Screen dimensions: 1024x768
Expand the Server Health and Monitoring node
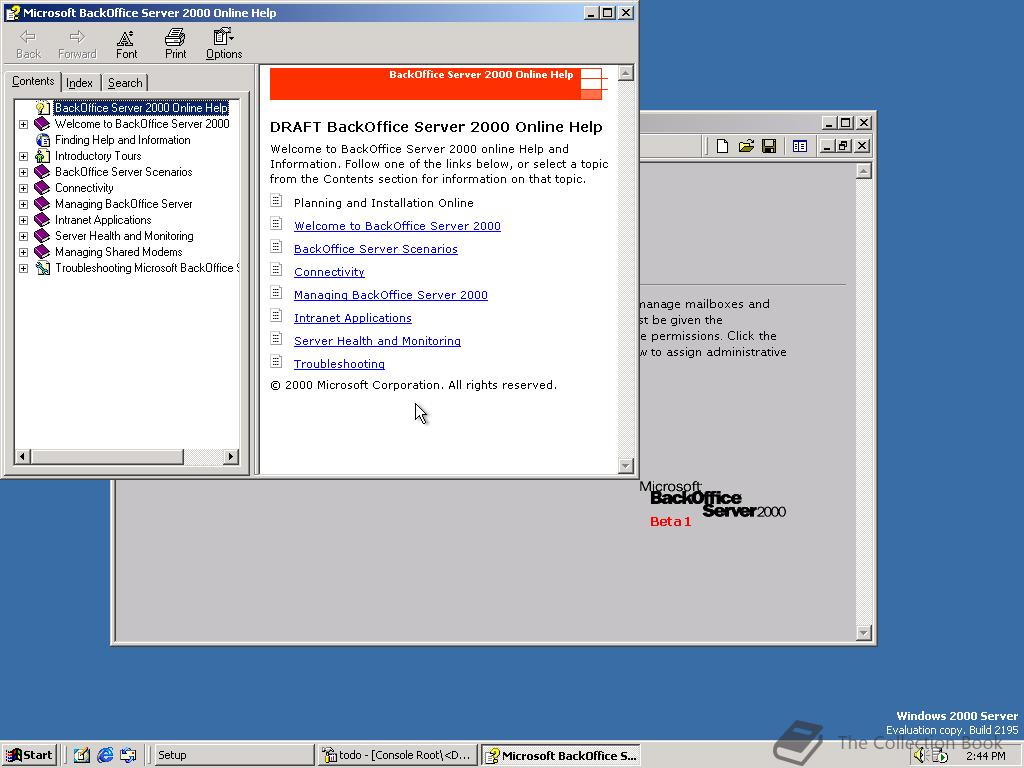(x=24, y=236)
